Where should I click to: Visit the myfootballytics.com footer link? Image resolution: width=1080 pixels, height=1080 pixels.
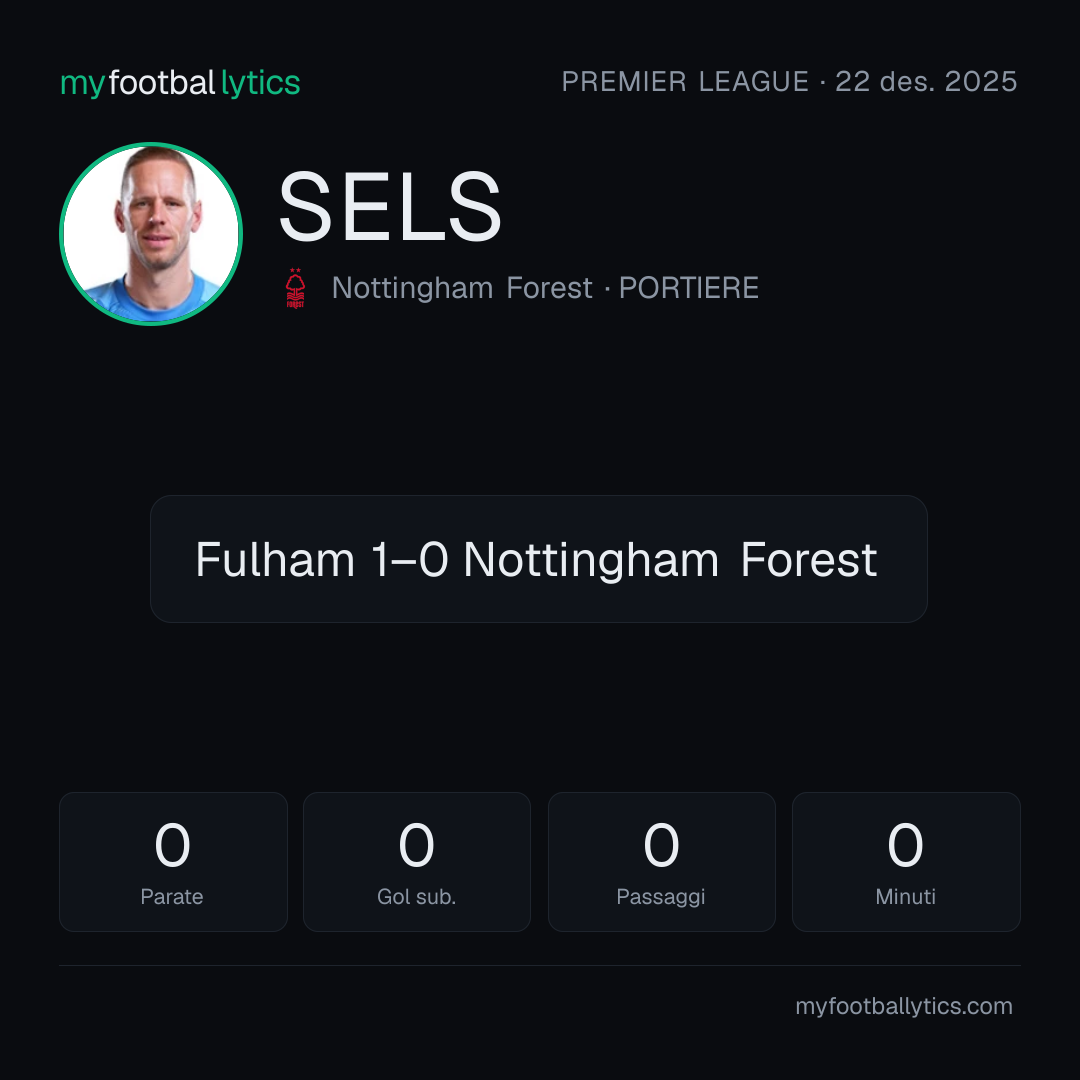[904, 1006]
